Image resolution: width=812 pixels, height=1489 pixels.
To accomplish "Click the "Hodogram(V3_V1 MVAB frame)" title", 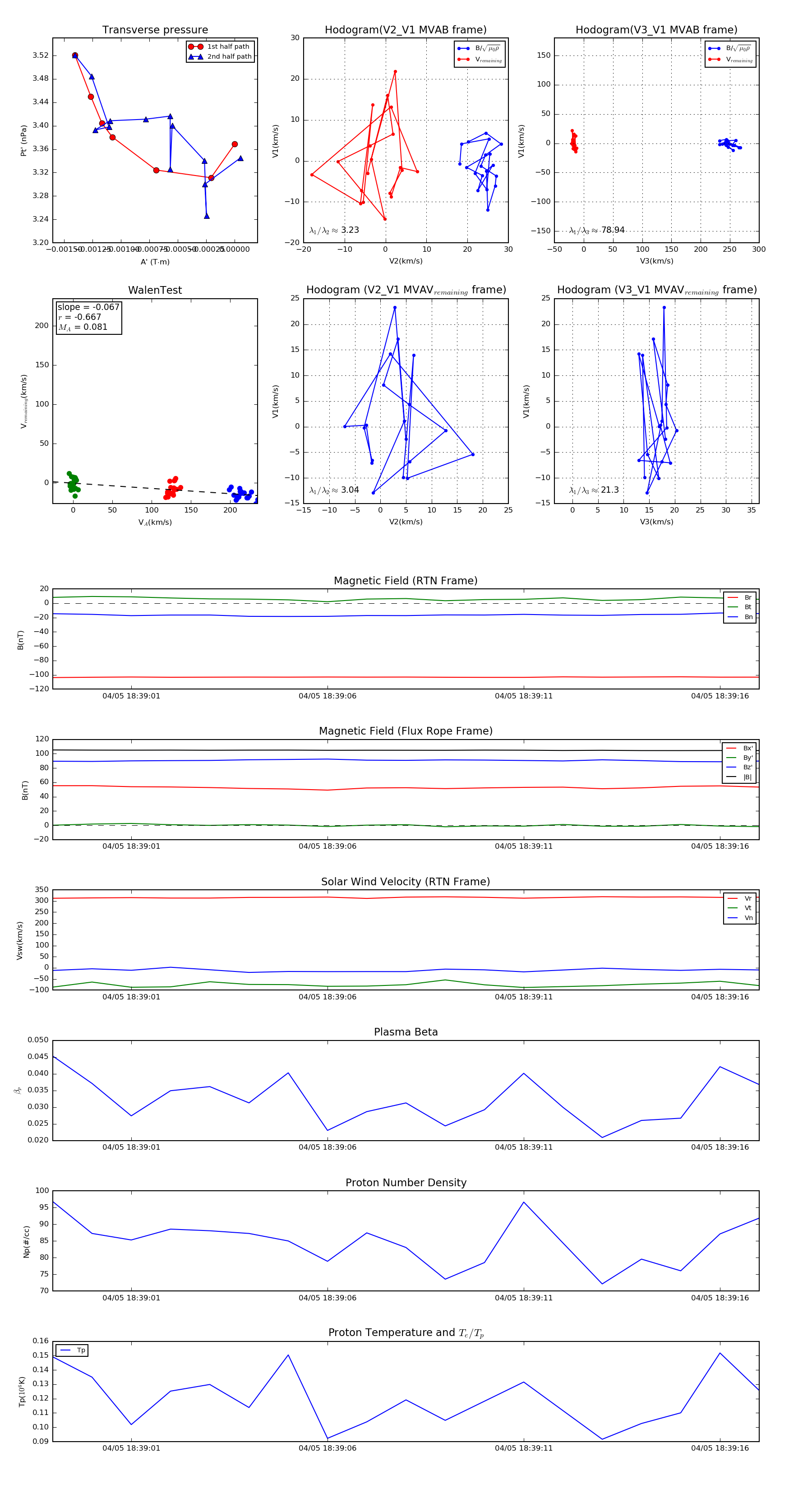I will (656, 30).
